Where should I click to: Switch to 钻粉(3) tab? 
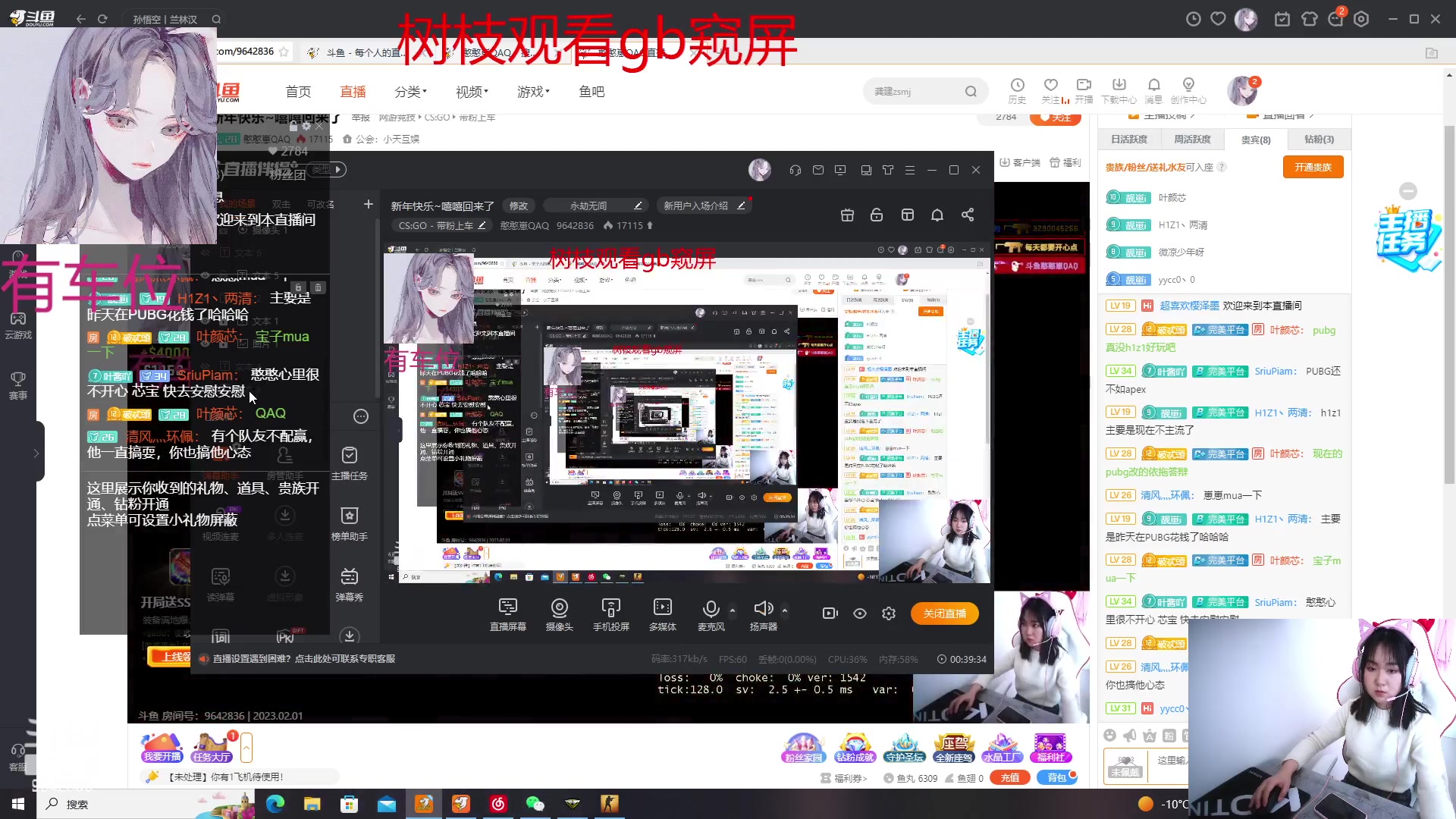(1319, 140)
